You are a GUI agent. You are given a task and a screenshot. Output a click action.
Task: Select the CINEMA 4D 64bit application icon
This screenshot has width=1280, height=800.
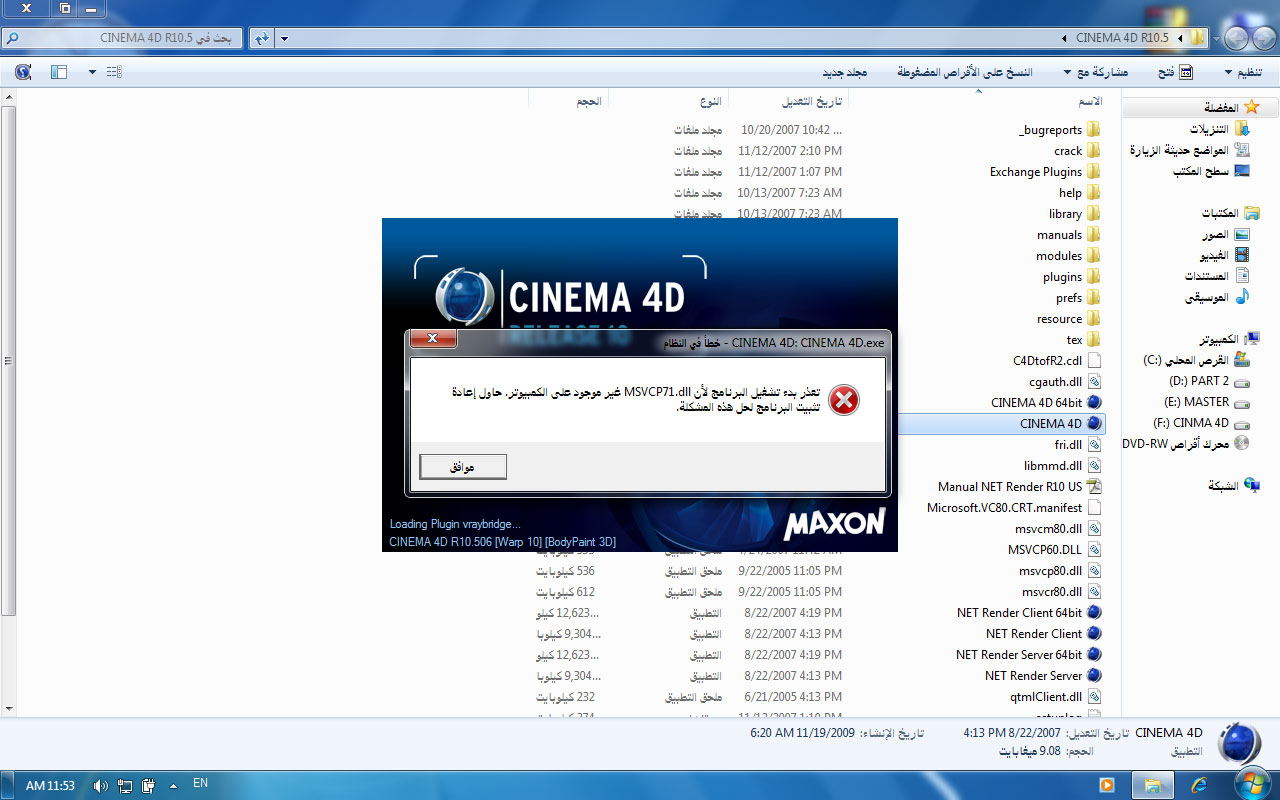coord(1093,403)
